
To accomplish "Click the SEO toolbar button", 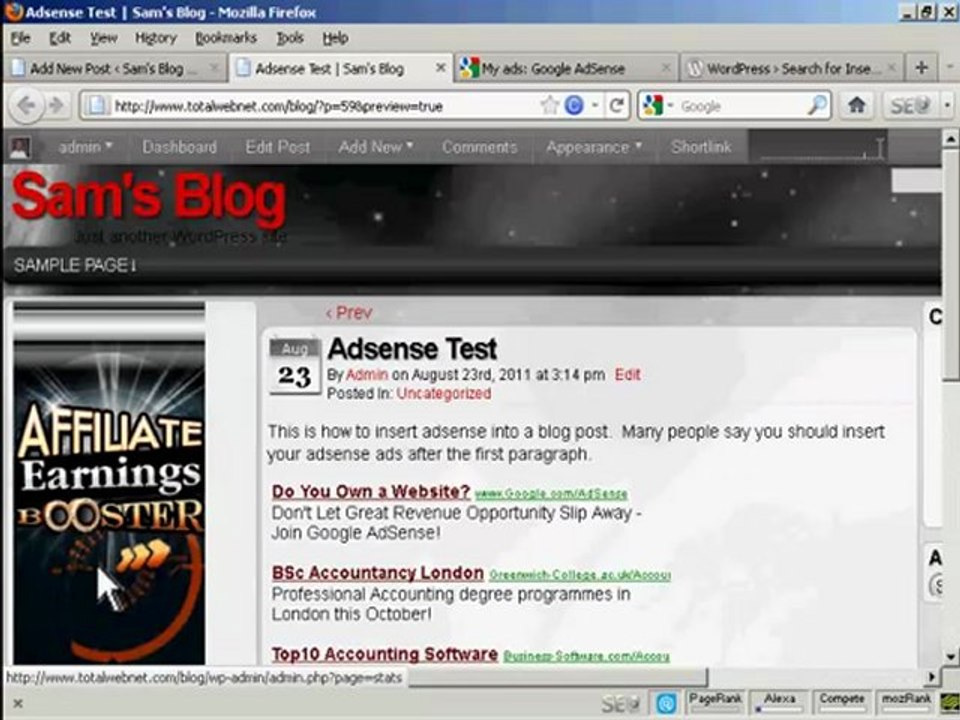I will (x=910, y=106).
